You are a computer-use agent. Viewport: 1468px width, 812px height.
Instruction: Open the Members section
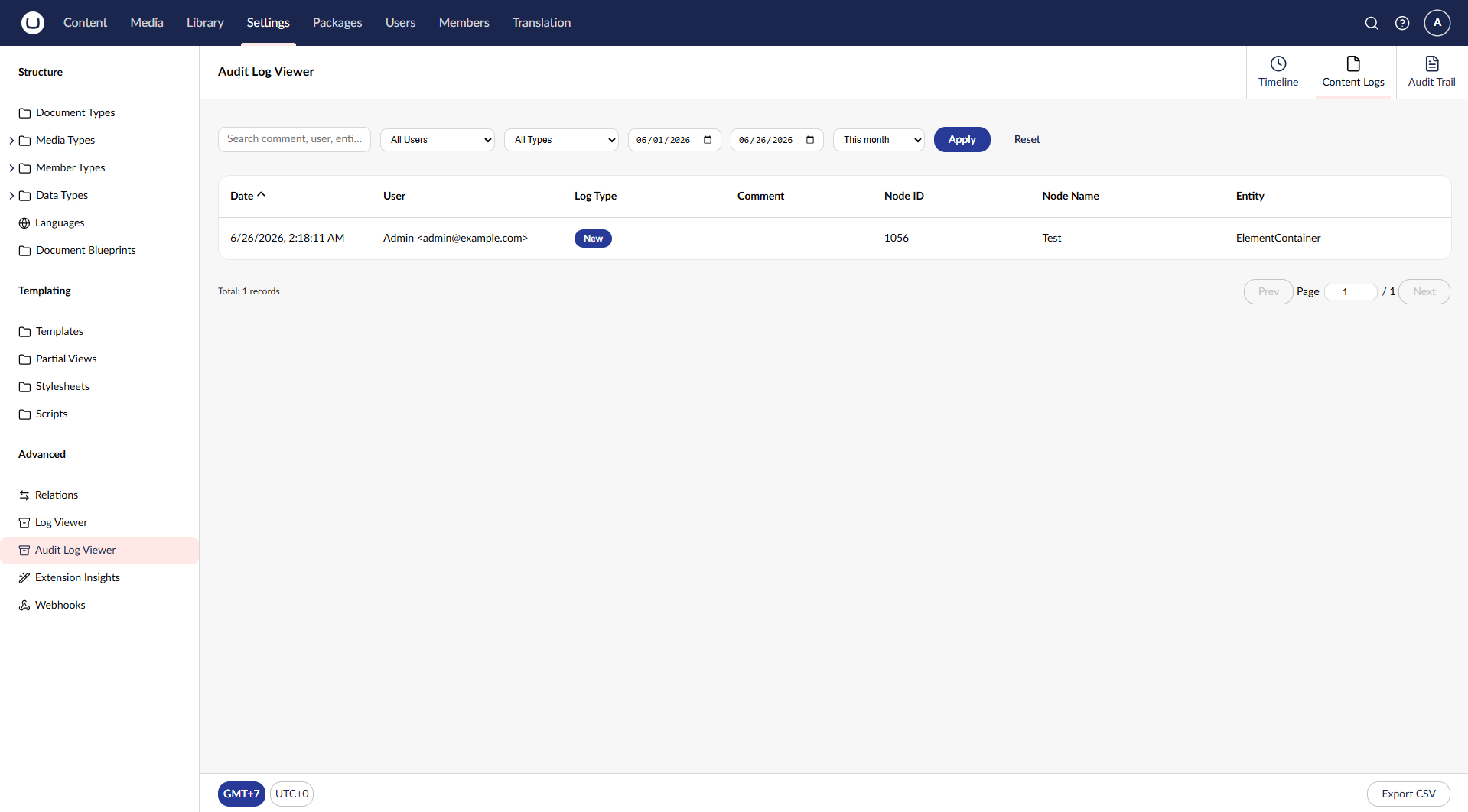464,23
